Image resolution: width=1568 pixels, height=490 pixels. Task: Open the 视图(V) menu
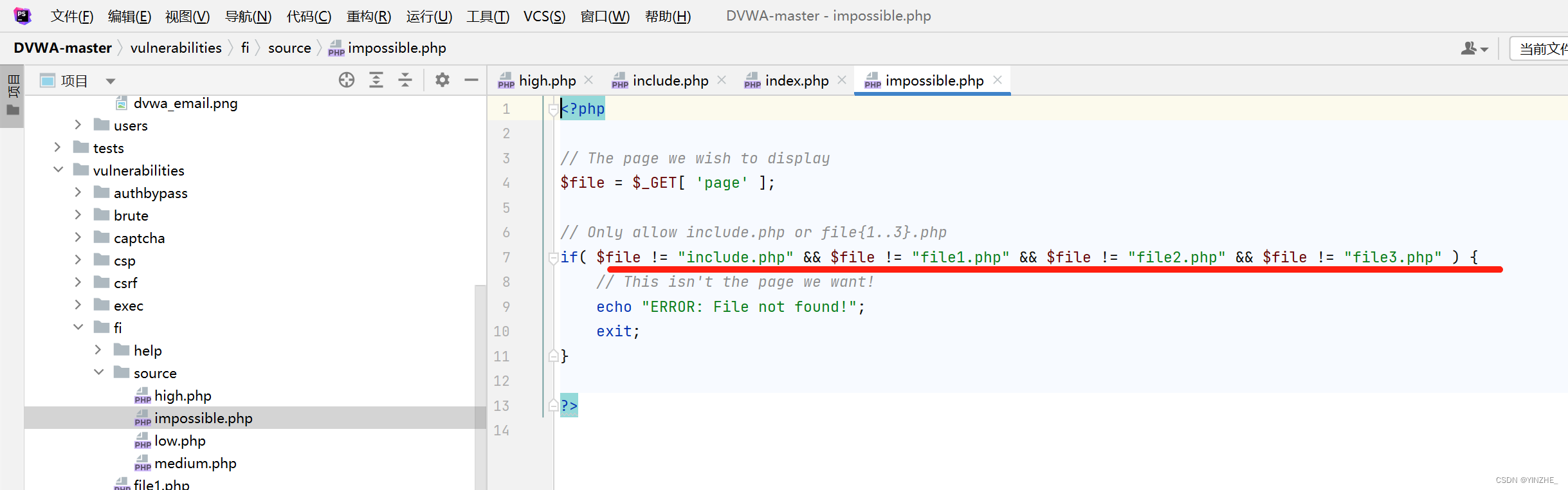(x=187, y=16)
